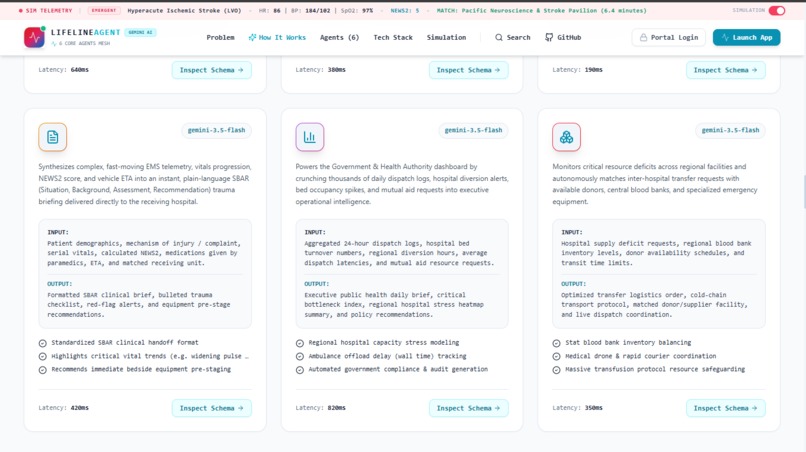Open Inspect Schema for the 820ms latency card

coord(469,408)
